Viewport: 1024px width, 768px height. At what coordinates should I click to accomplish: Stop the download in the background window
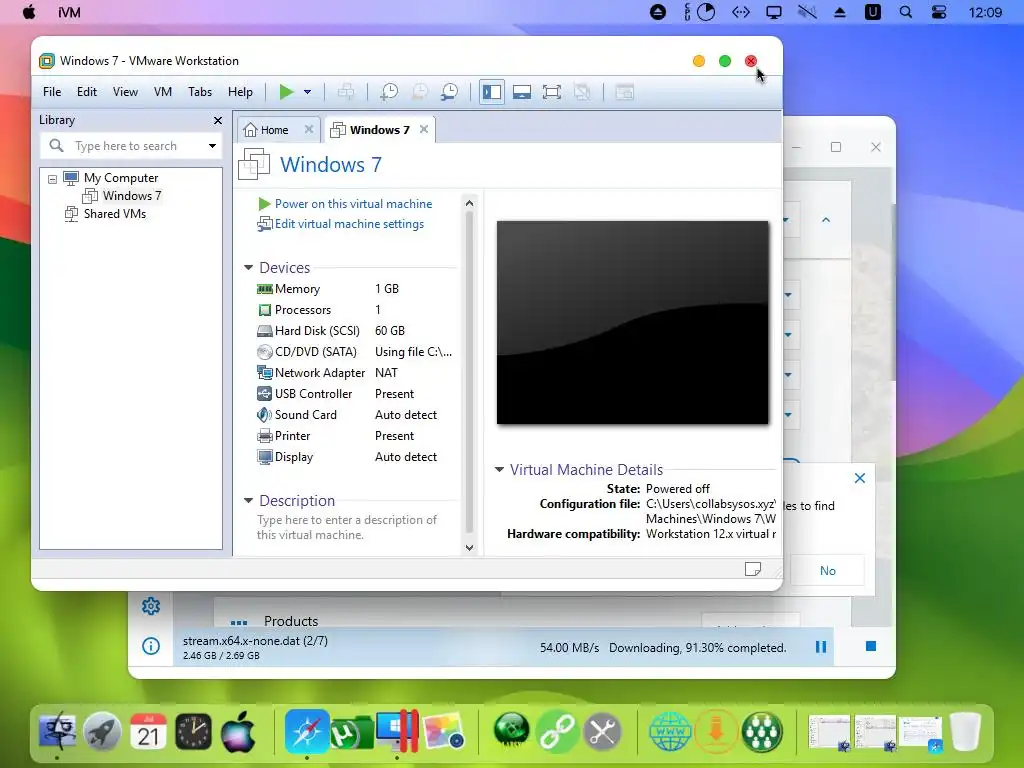(x=871, y=647)
